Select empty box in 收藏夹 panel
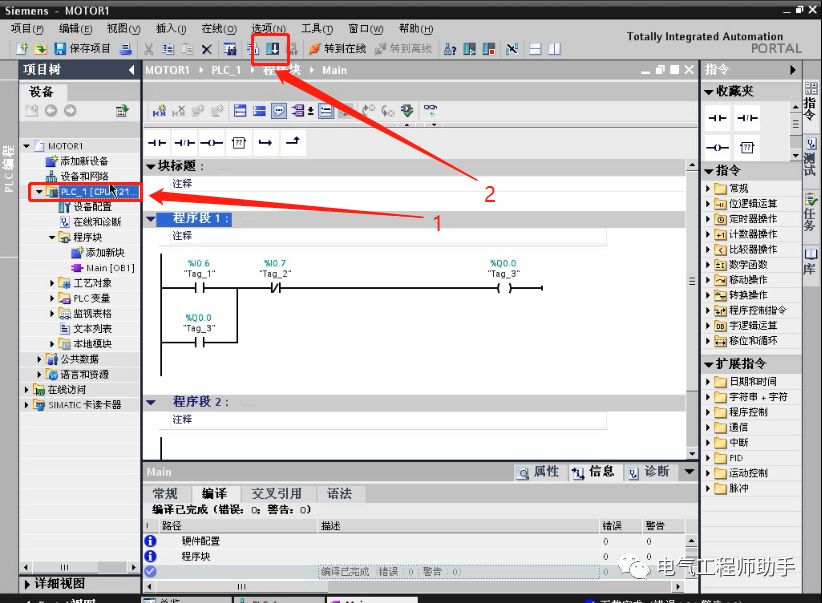The height and width of the screenshot is (603, 822). (x=747, y=147)
